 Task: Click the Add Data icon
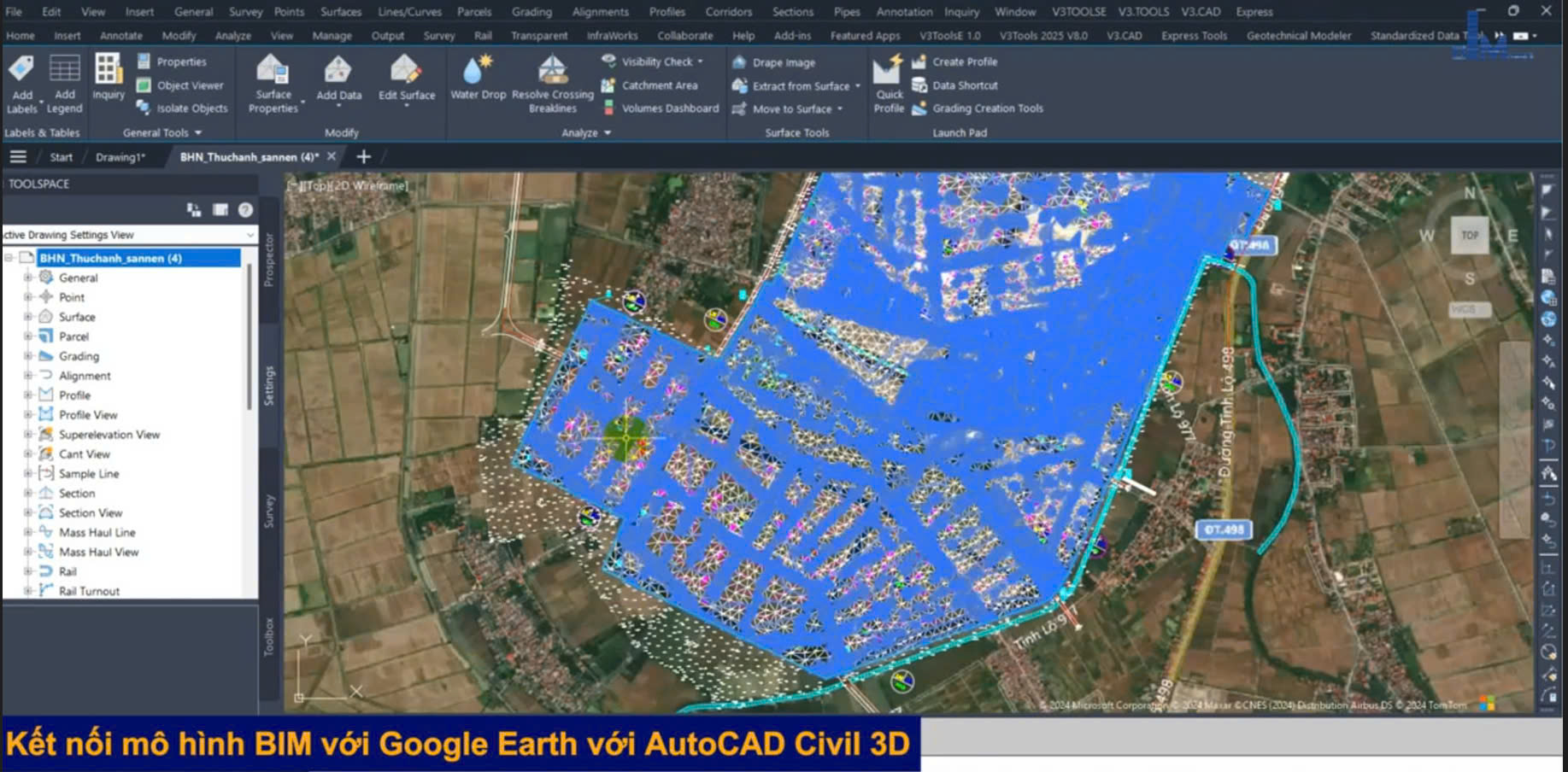pos(338,78)
